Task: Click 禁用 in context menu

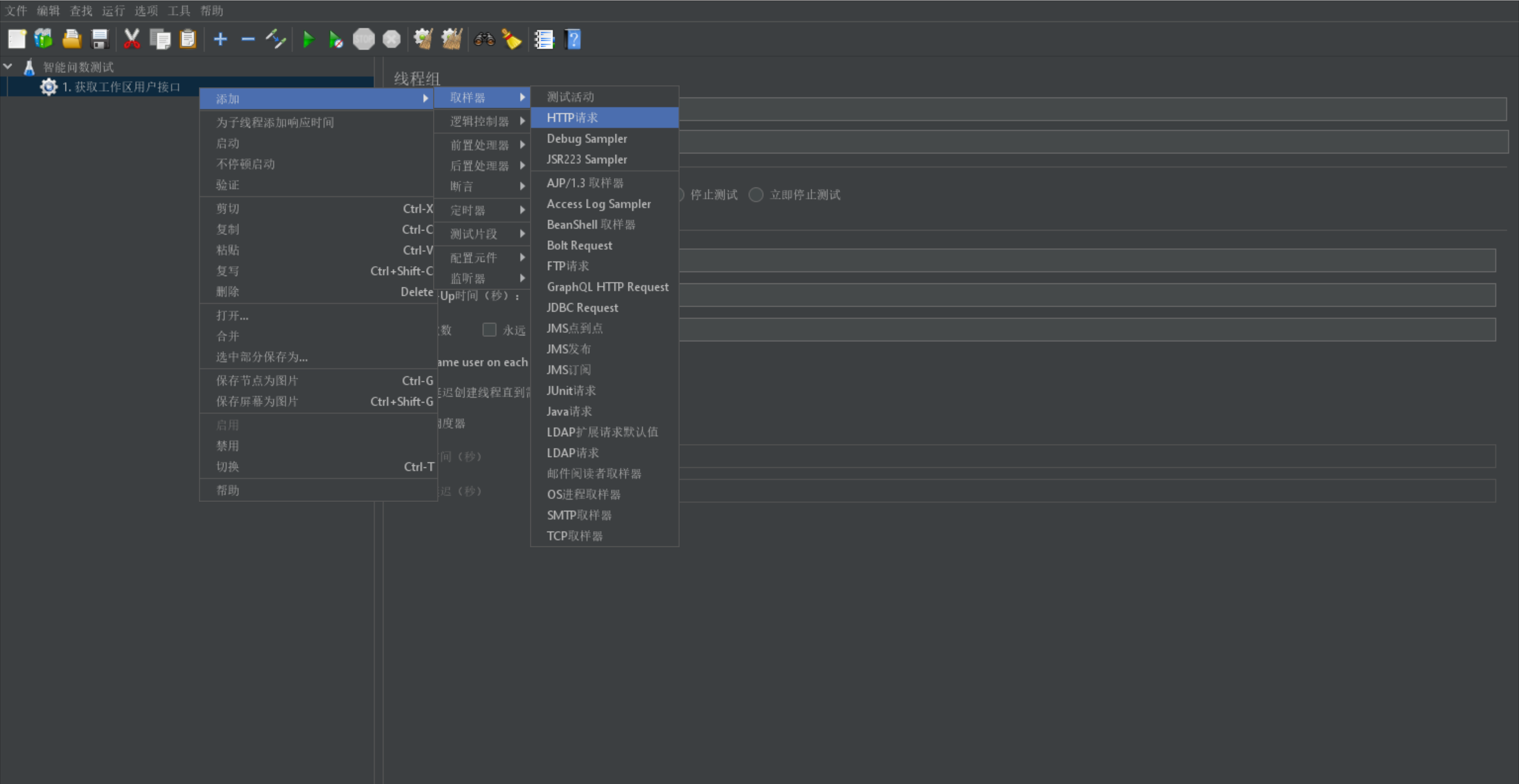Action: [318, 446]
